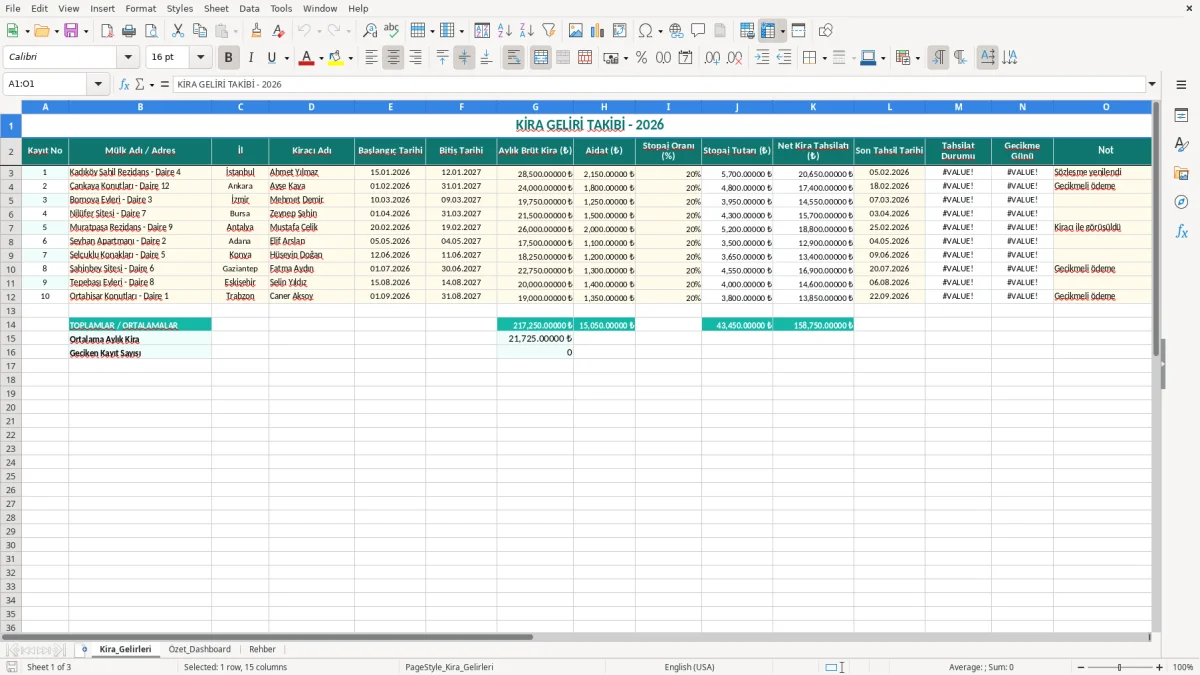Open the font name dropdown
1200x675 pixels.
click(x=127, y=58)
